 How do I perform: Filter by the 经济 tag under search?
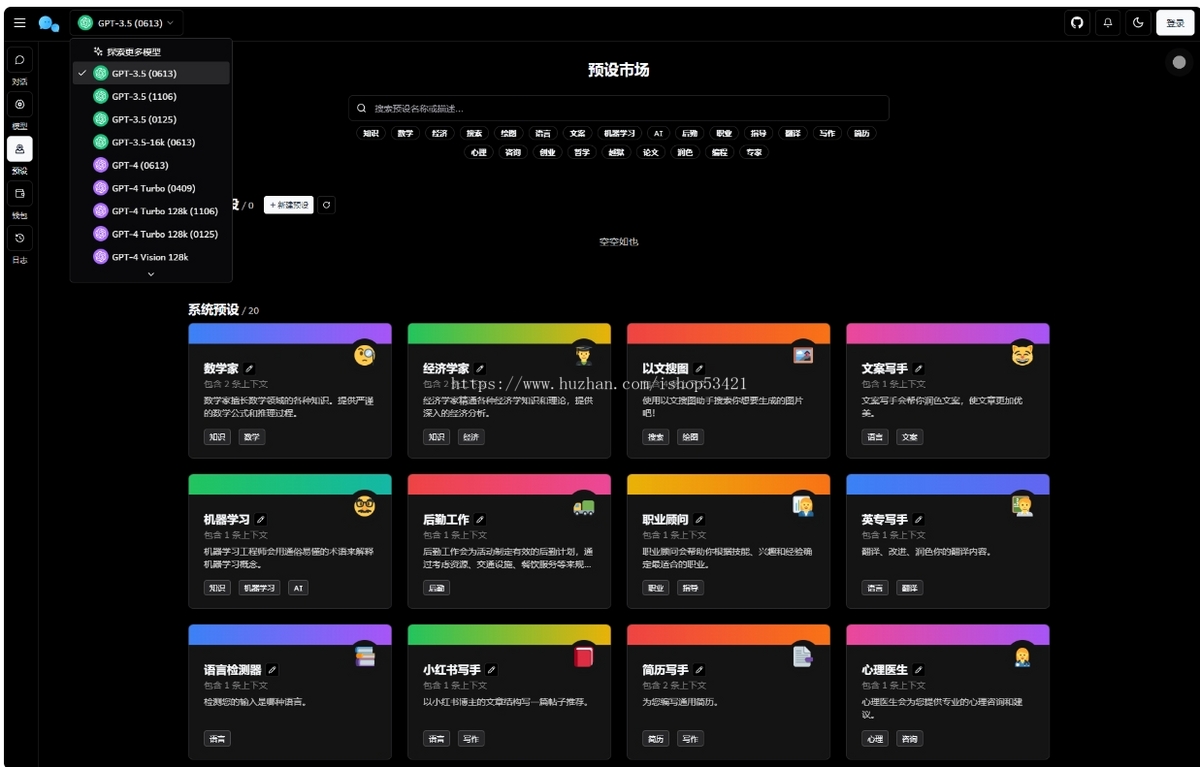(439, 133)
